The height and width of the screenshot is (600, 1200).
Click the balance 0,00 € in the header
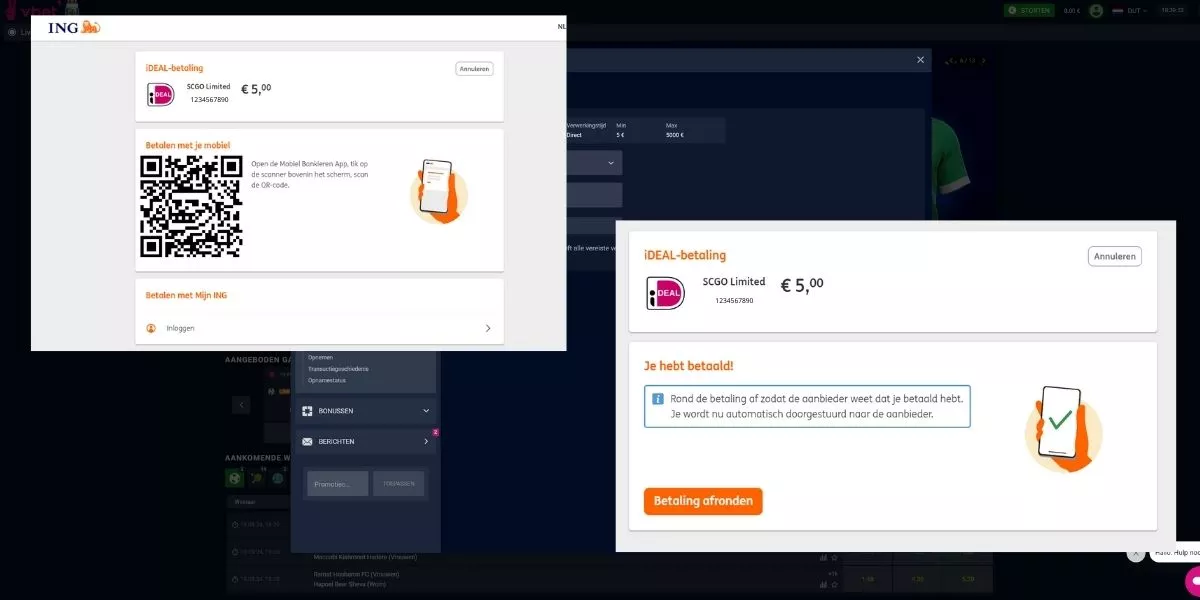[x=1072, y=10]
